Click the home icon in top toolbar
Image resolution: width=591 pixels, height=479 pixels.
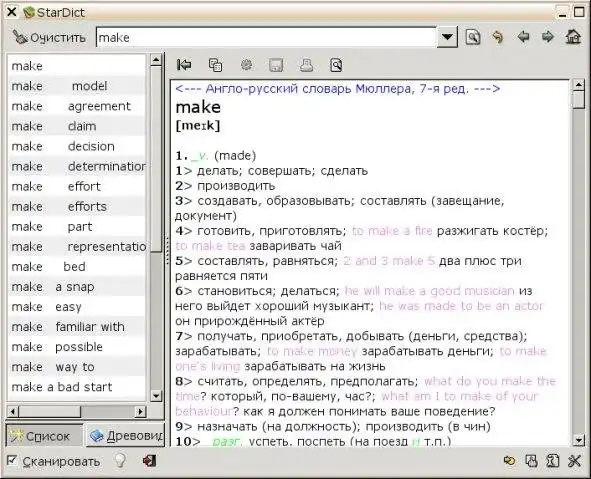[573, 37]
